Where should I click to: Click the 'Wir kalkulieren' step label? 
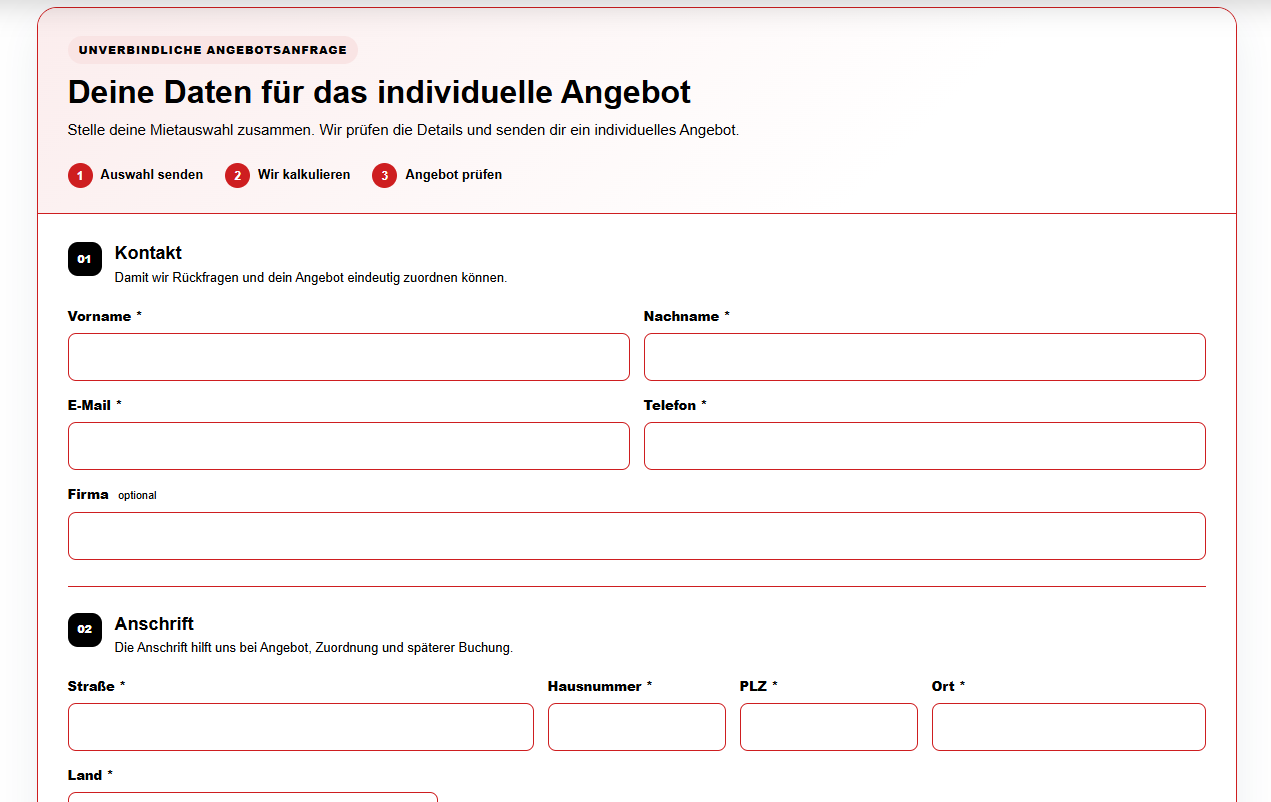tap(304, 175)
